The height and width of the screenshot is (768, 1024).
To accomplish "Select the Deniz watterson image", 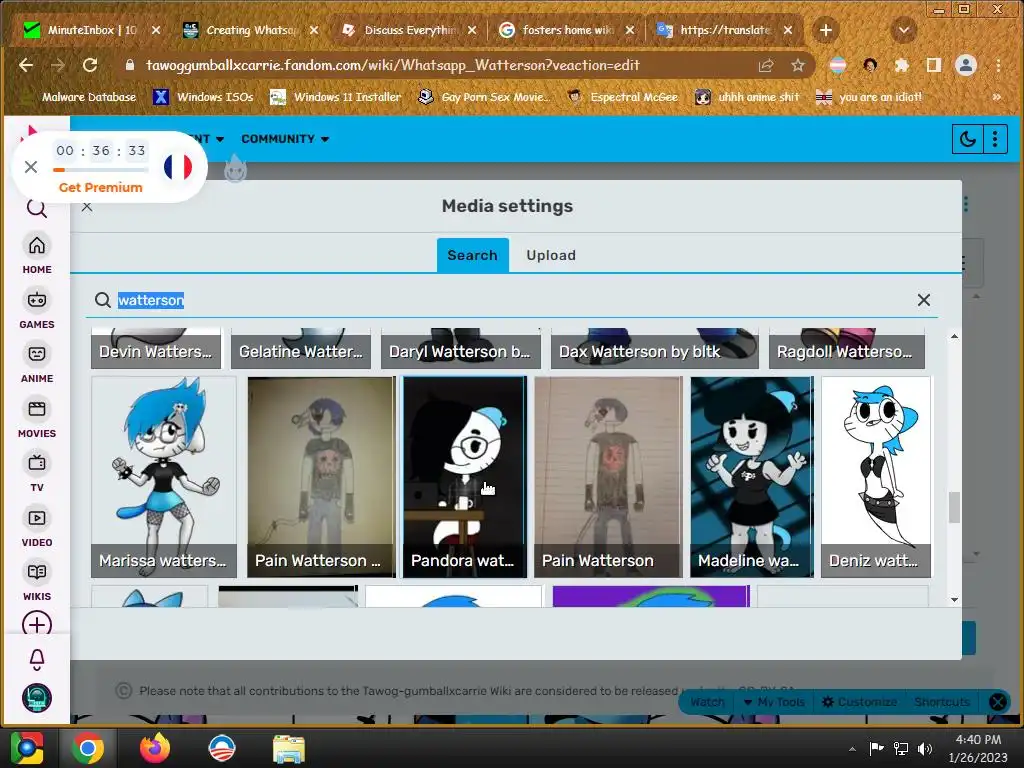I will [x=876, y=477].
